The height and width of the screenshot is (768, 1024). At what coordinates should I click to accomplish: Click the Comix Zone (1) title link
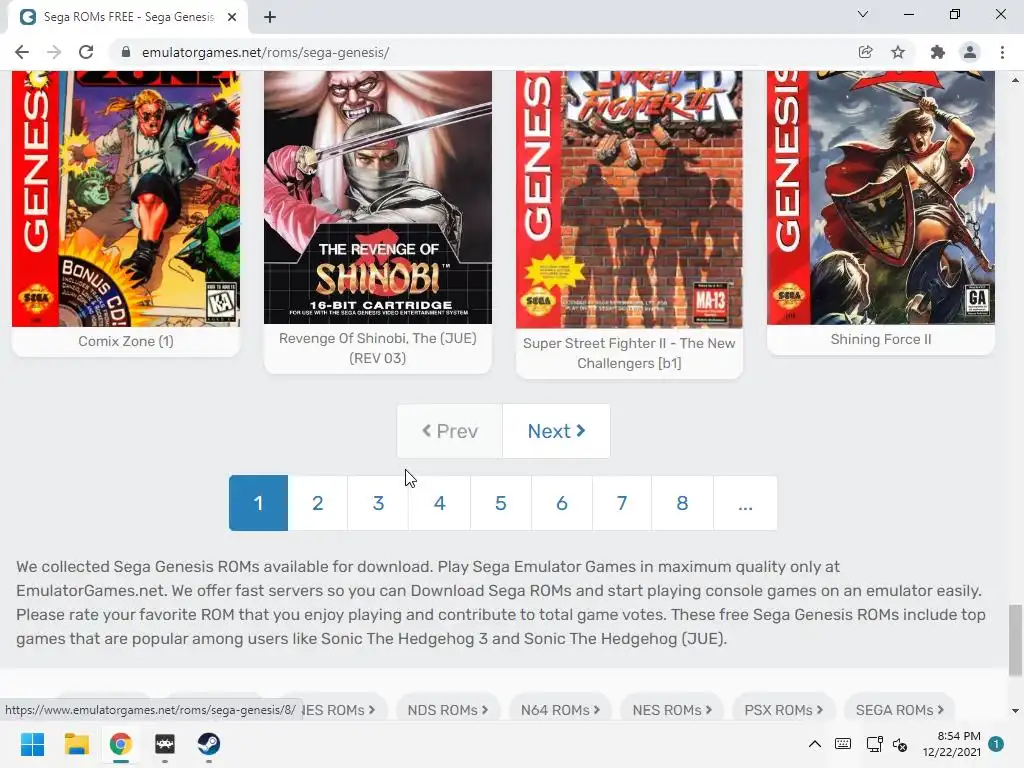pyautogui.click(x=126, y=341)
